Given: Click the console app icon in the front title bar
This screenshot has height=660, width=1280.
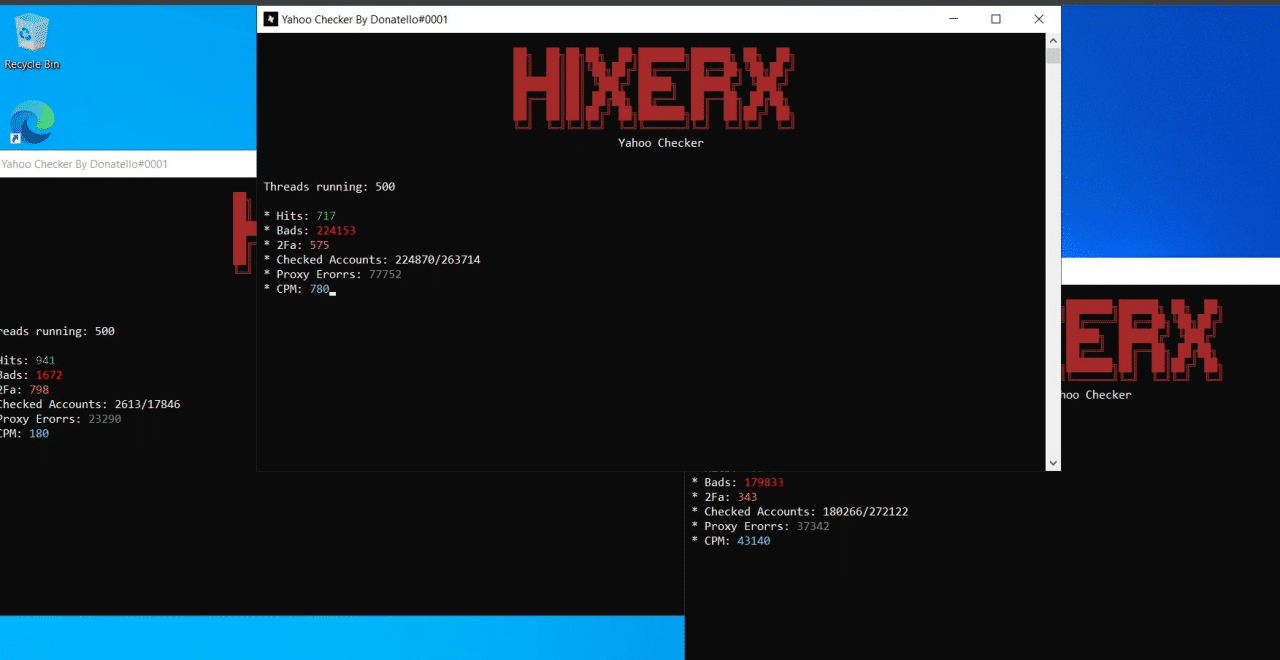Looking at the screenshot, I should tap(270, 19).
